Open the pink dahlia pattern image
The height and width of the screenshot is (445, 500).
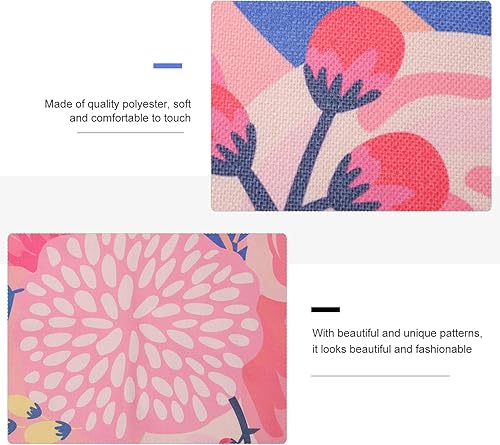pos(147,338)
